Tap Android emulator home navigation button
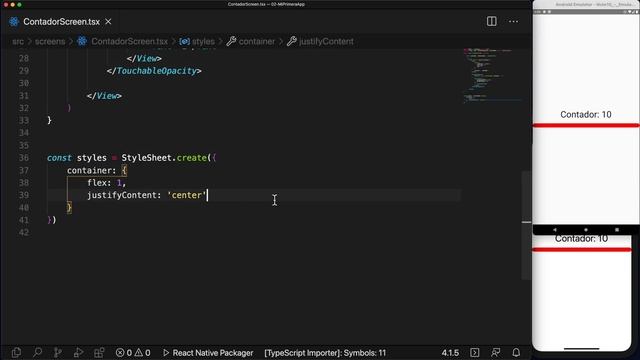Image resolution: width=640 pixels, height=360 pixels. [586, 230]
